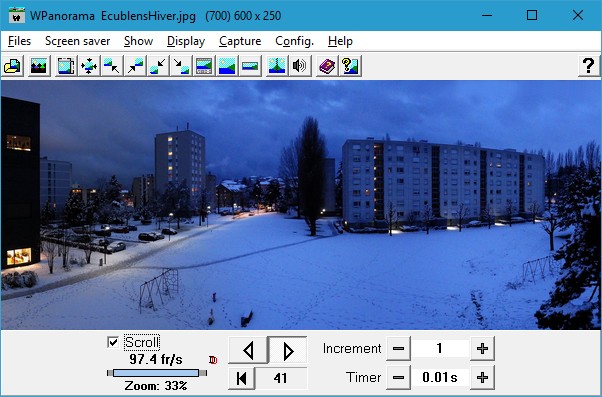Jump to start with rewind button
The image size is (602, 397).
[241, 378]
